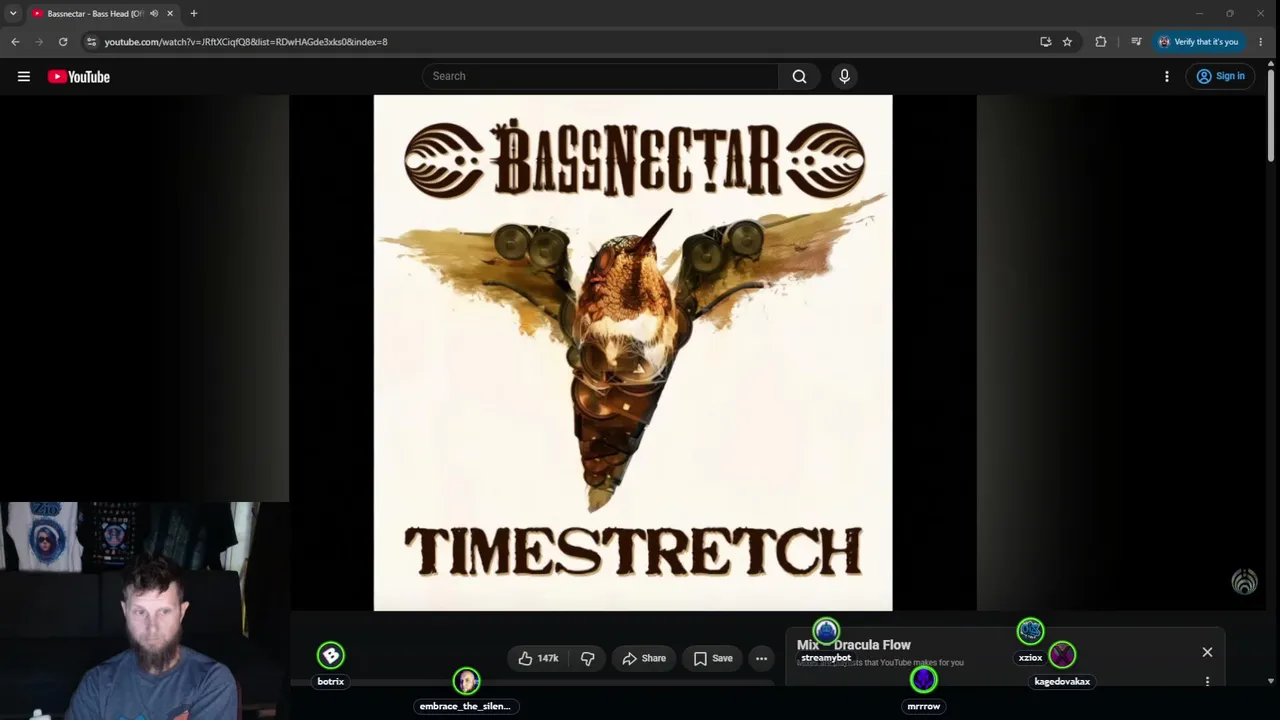Install app icon in address bar
1280x720 pixels.
1045,42
